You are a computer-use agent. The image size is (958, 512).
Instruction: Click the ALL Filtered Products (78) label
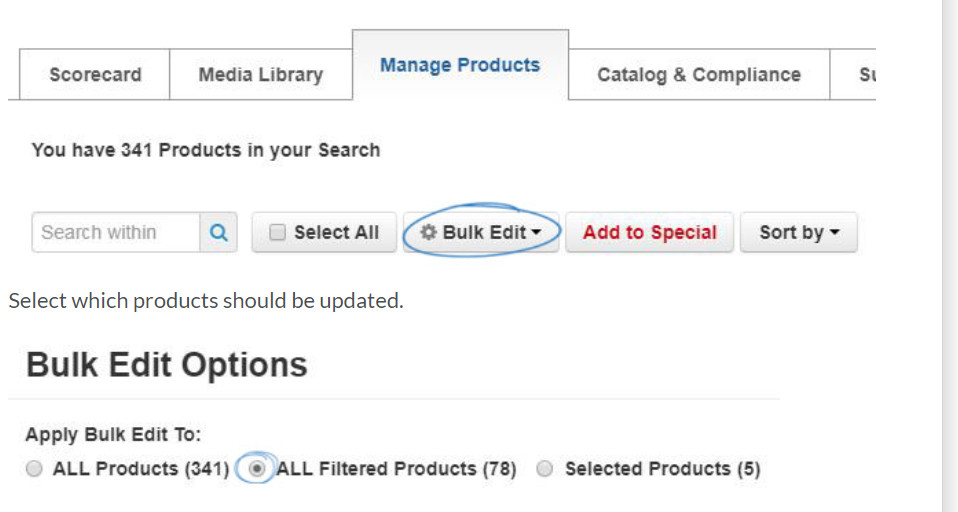point(397,469)
